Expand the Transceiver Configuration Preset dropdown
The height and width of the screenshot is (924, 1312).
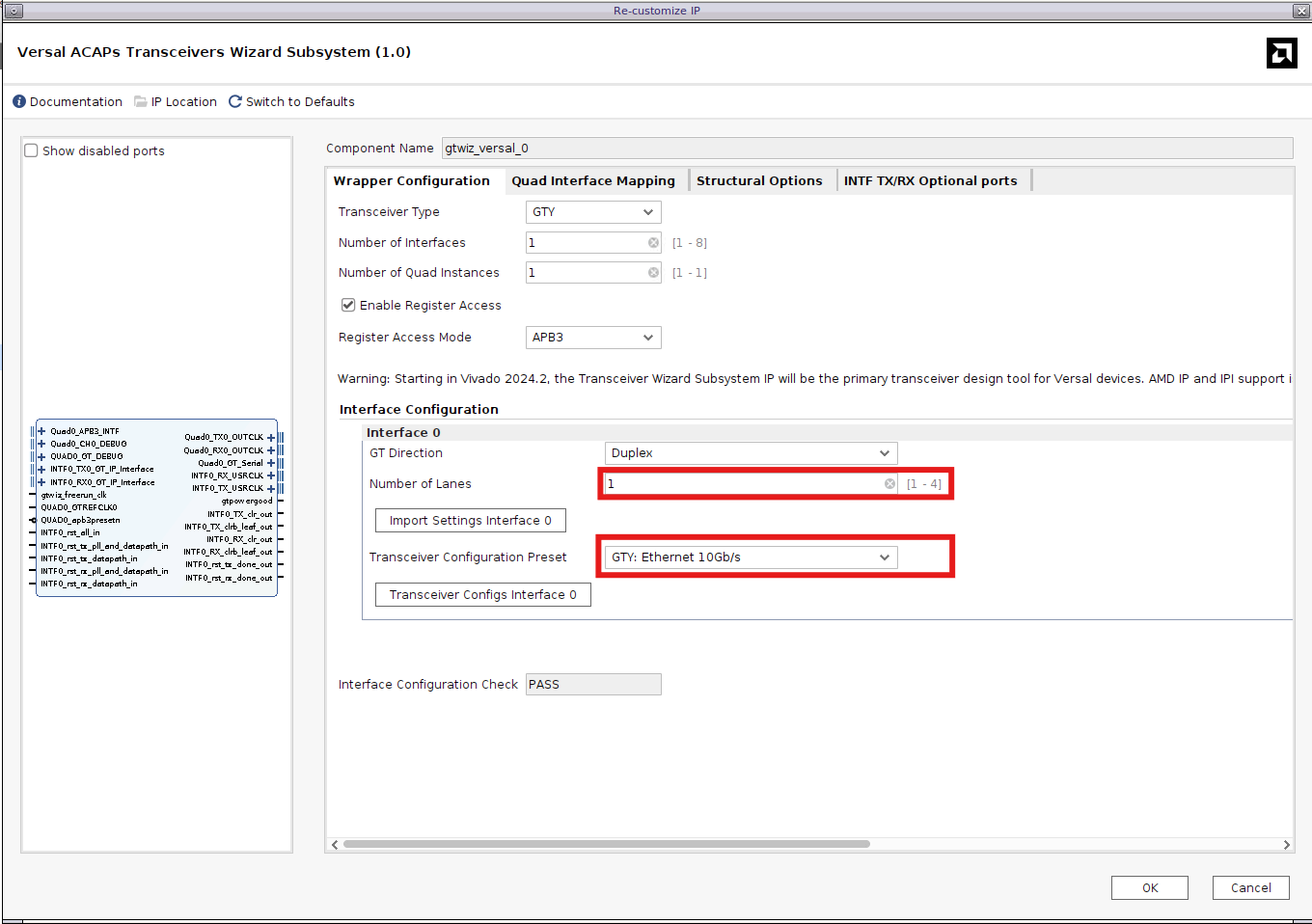[x=751, y=557]
